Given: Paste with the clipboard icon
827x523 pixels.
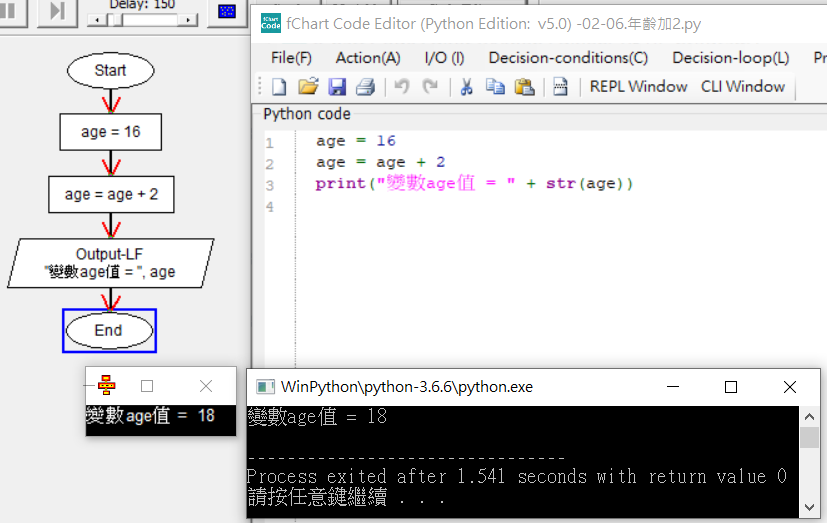Looking at the screenshot, I should tap(524, 86).
